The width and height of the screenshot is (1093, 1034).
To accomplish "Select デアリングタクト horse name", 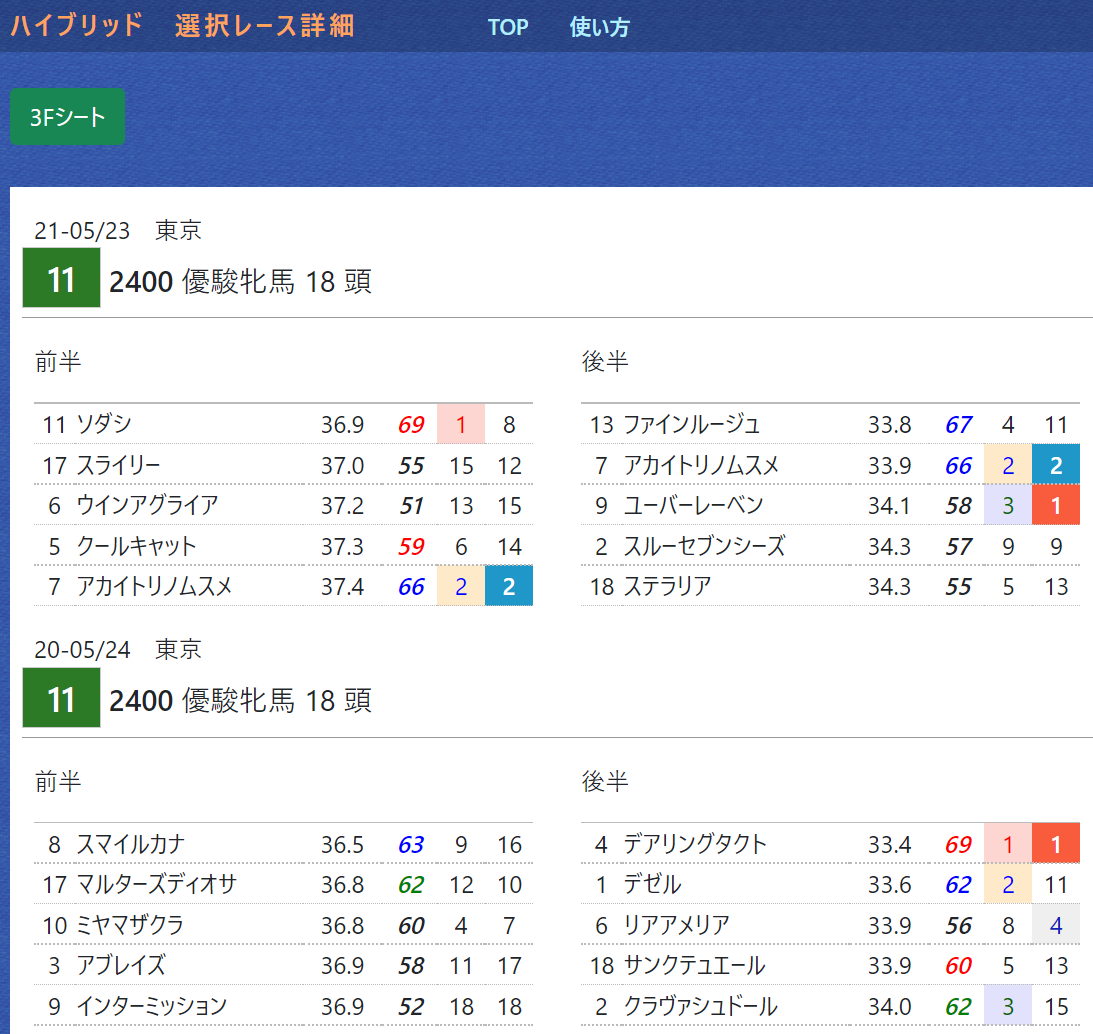I will (x=695, y=844).
